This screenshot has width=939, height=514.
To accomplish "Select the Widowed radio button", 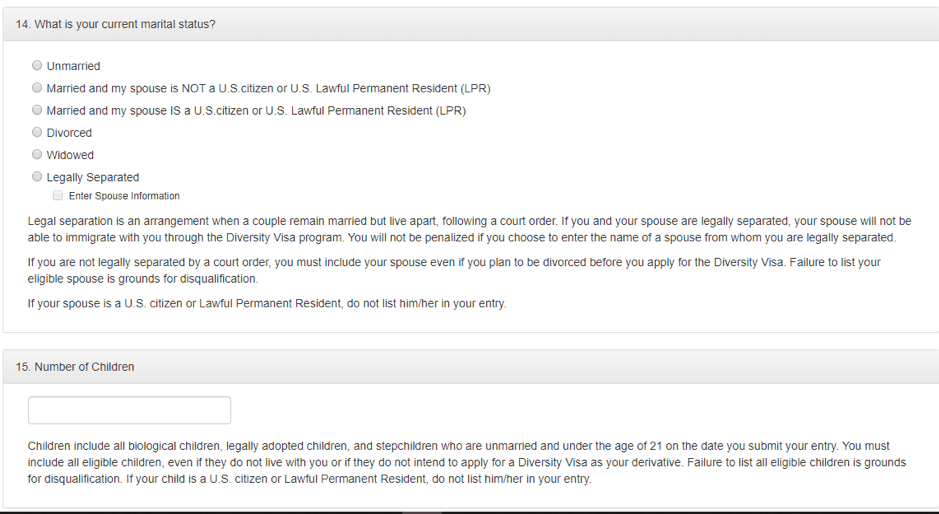I will [37, 154].
